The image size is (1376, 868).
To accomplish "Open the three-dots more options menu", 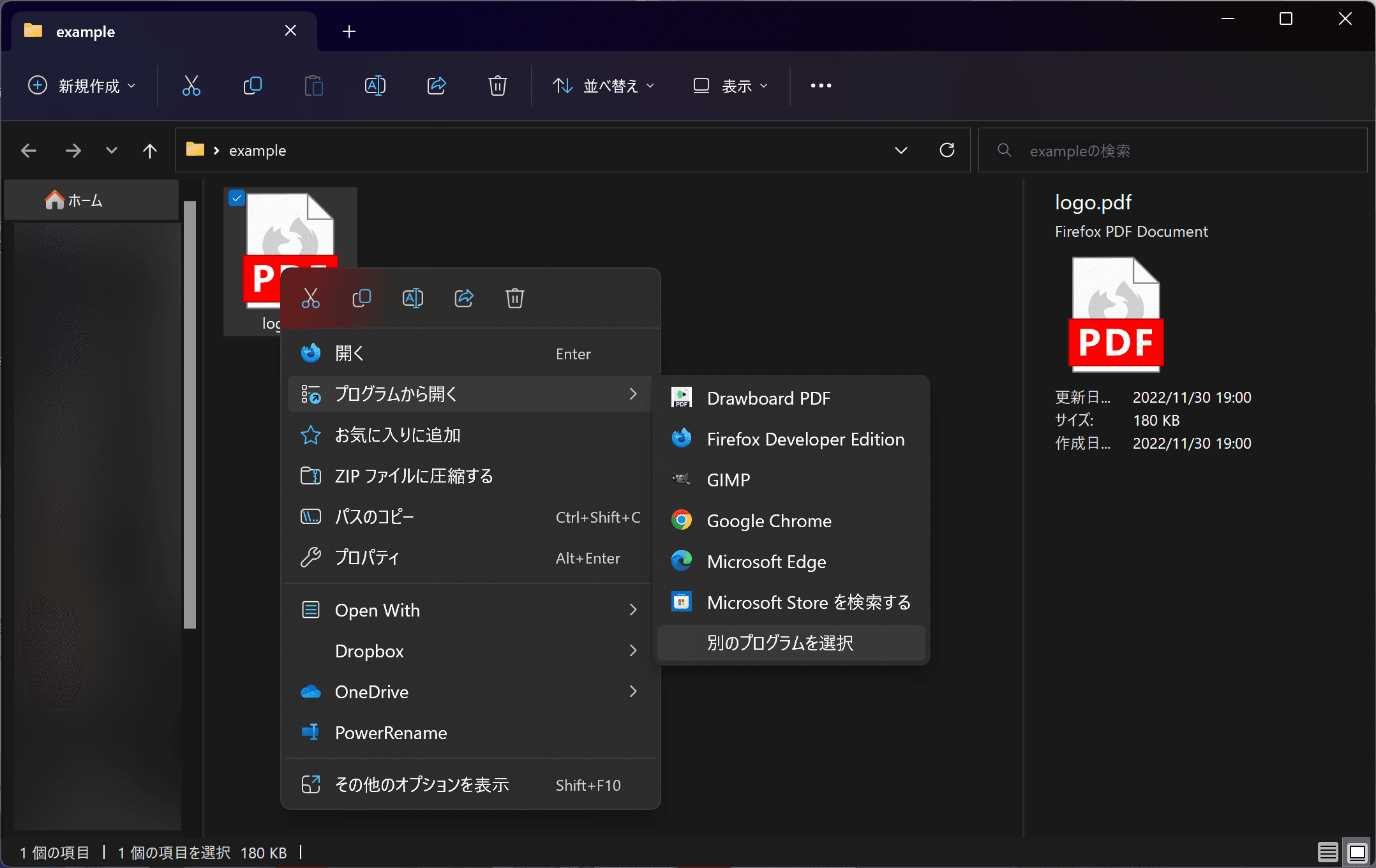I will click(x=821, y=86).
